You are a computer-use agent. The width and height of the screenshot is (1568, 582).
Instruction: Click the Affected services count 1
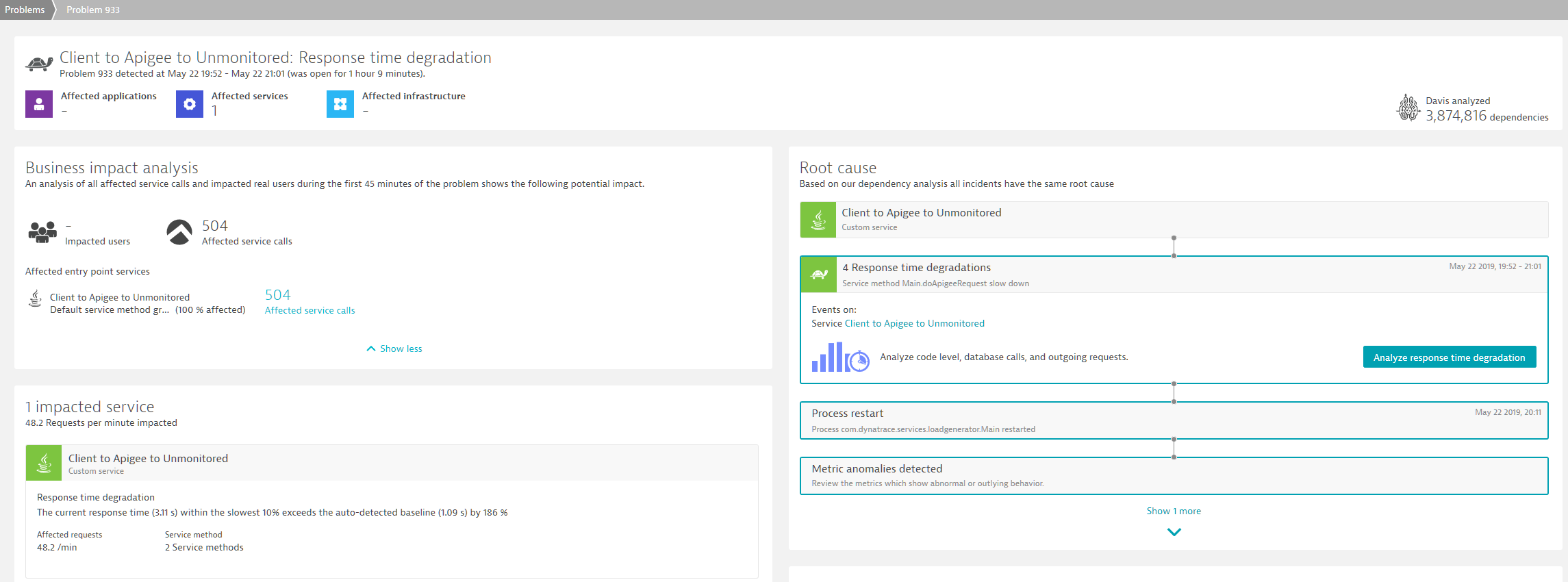[214, 110]
